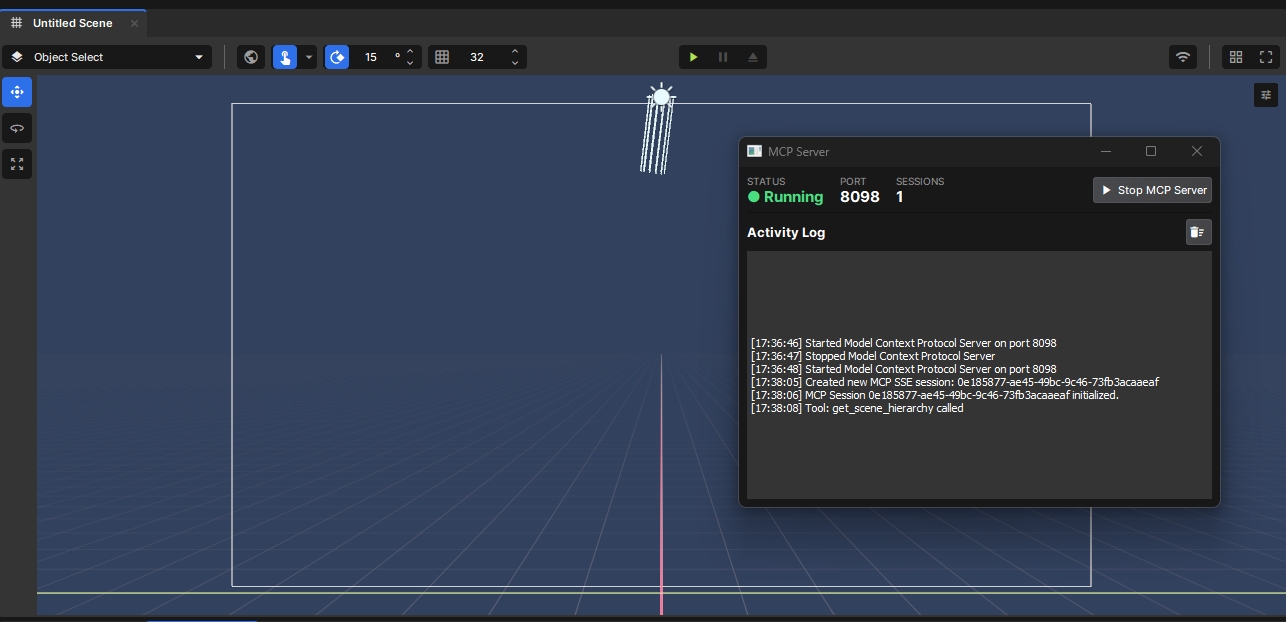Click the Wi-Fi network status icon
Viewport: 1286px width, 622px height.
pos(1183,57)
